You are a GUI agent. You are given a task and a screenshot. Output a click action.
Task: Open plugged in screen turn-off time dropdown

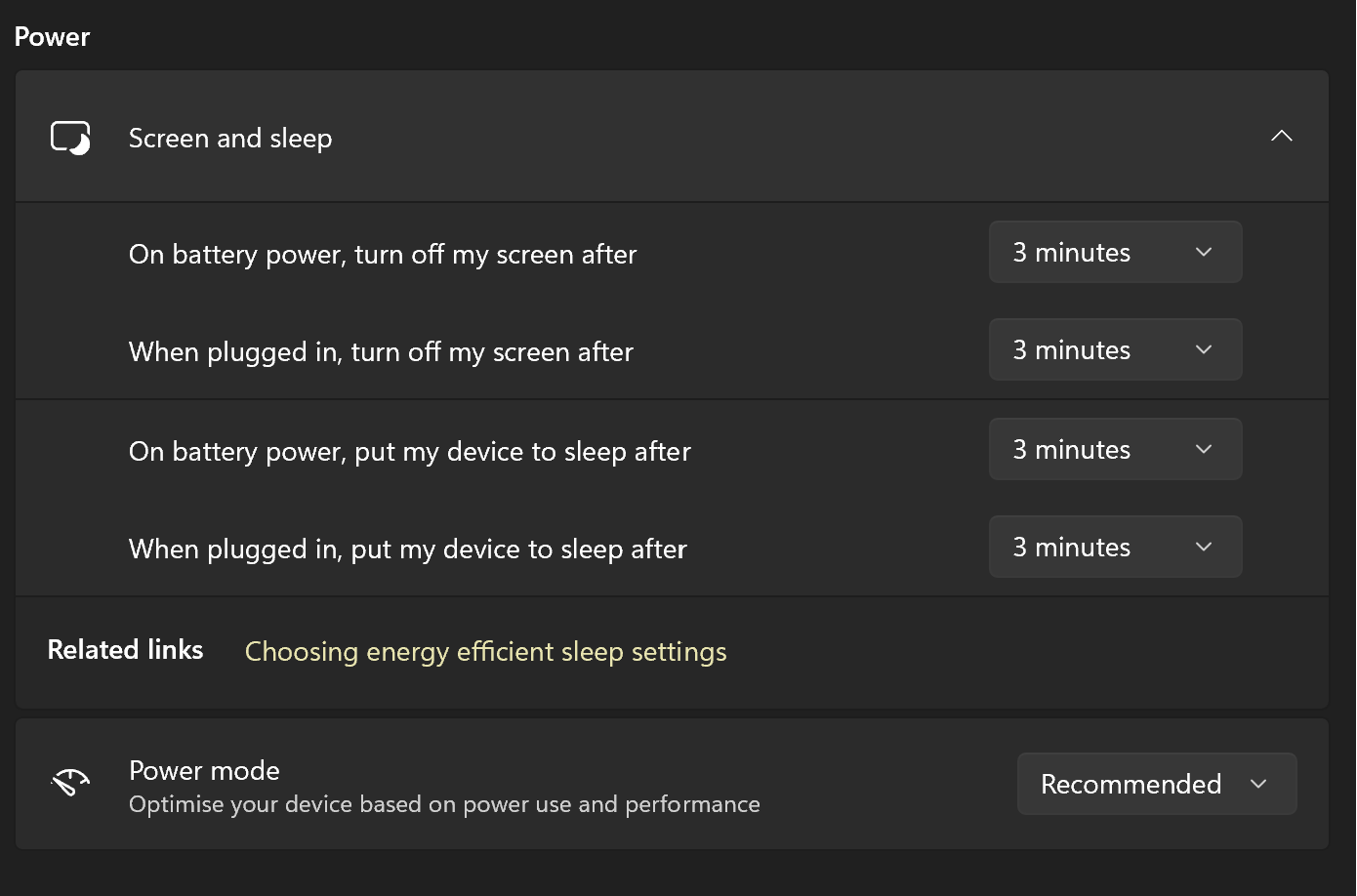1115,350
